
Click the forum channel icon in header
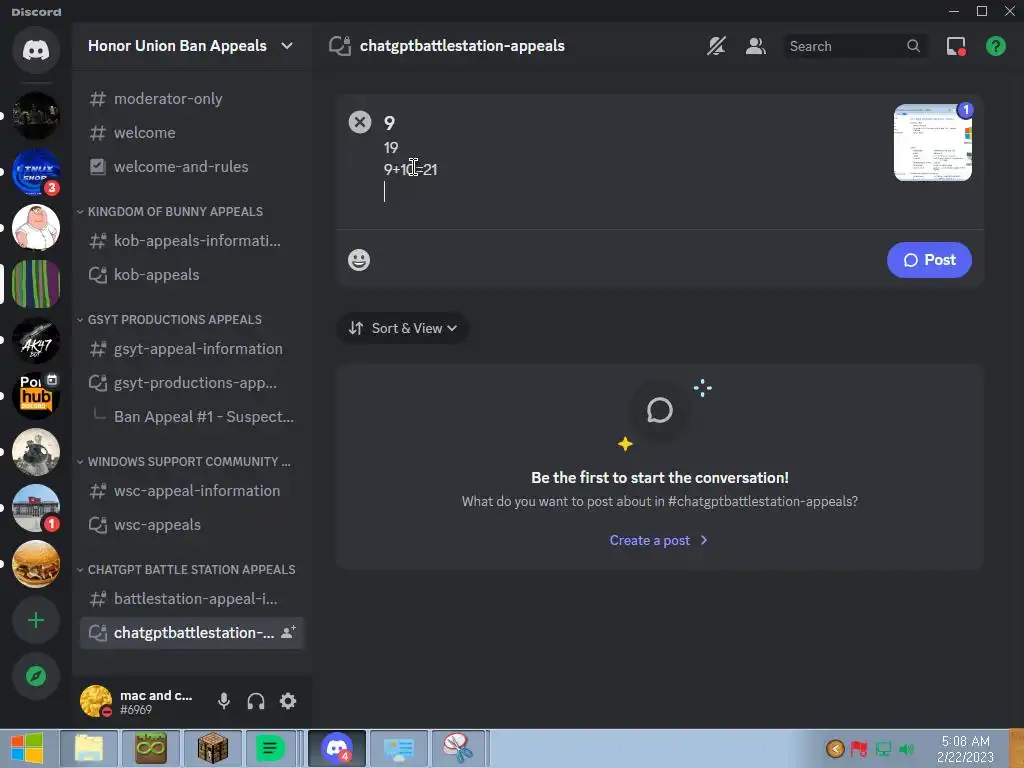[x=340, y=46]
